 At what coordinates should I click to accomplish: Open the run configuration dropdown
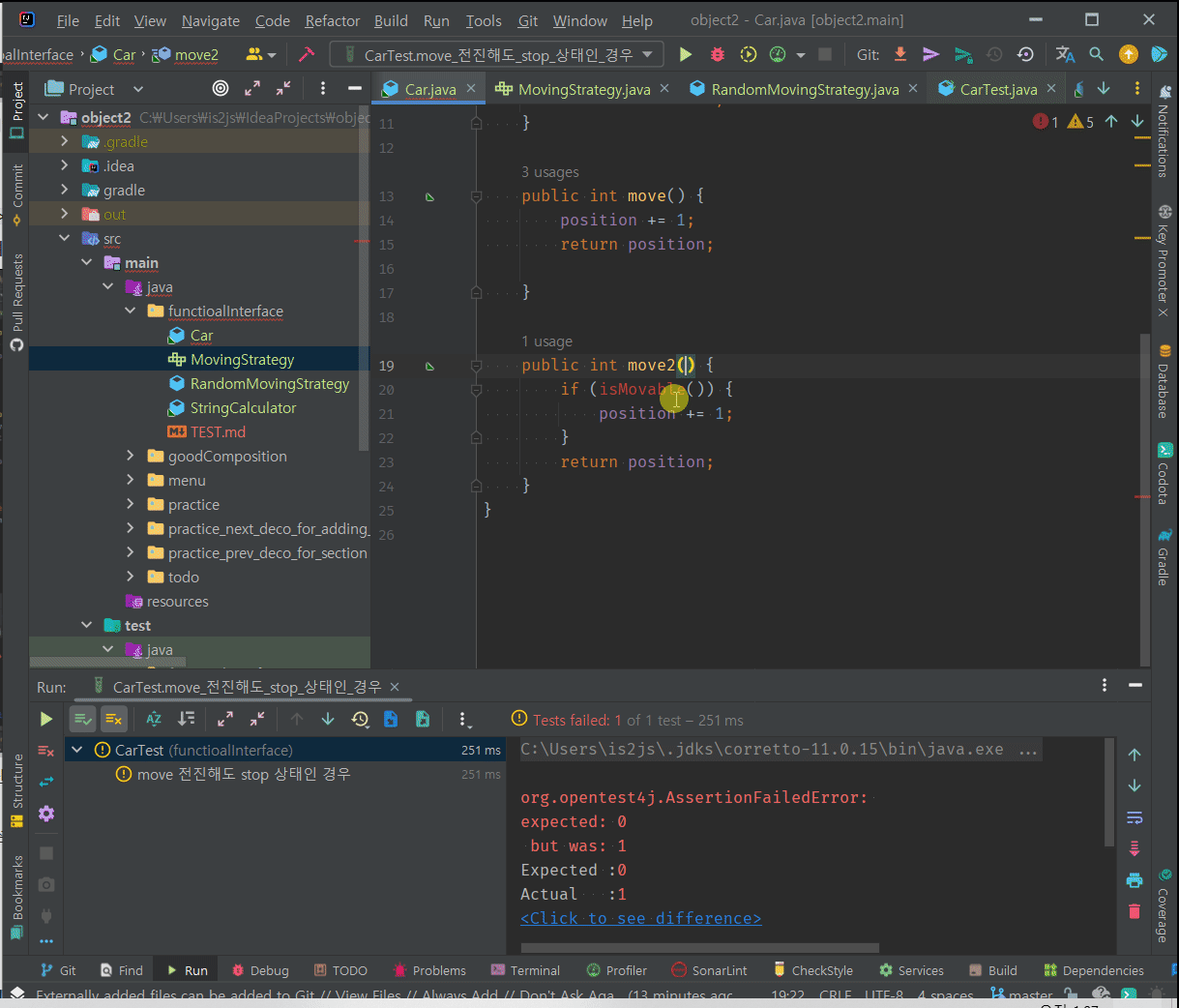coord(497,55)
